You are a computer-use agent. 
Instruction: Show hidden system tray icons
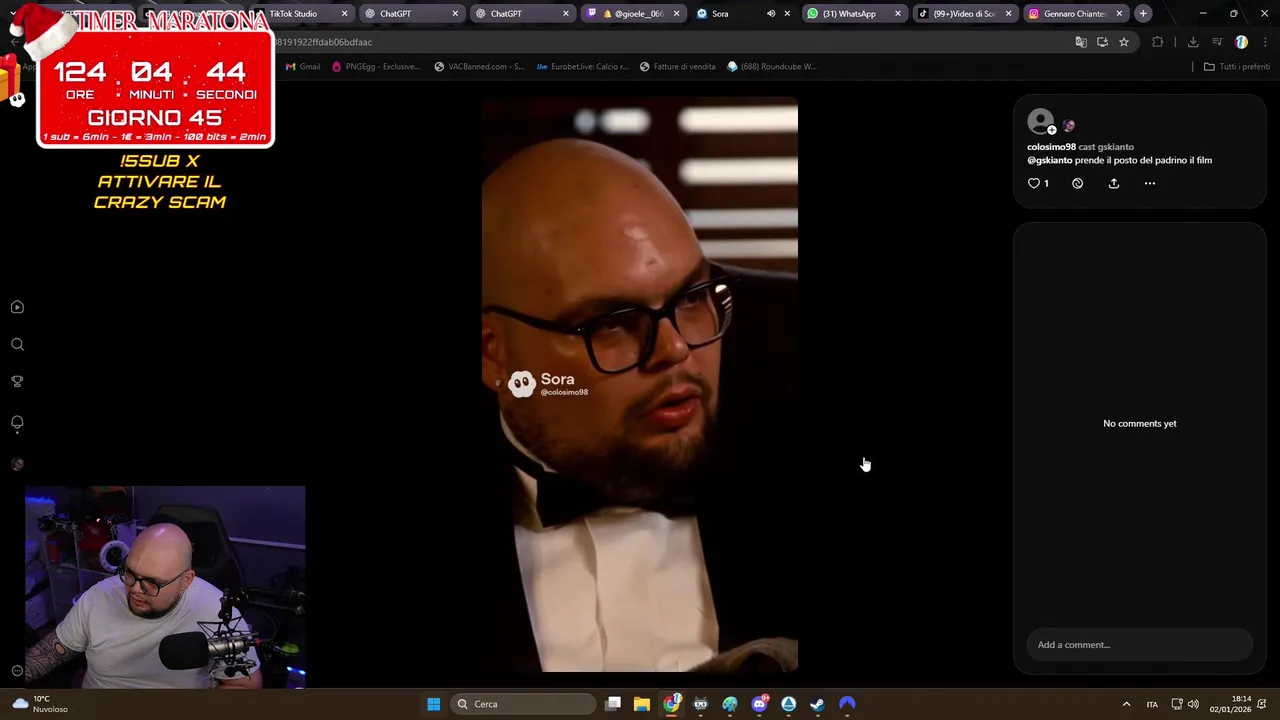(1126, 704)
